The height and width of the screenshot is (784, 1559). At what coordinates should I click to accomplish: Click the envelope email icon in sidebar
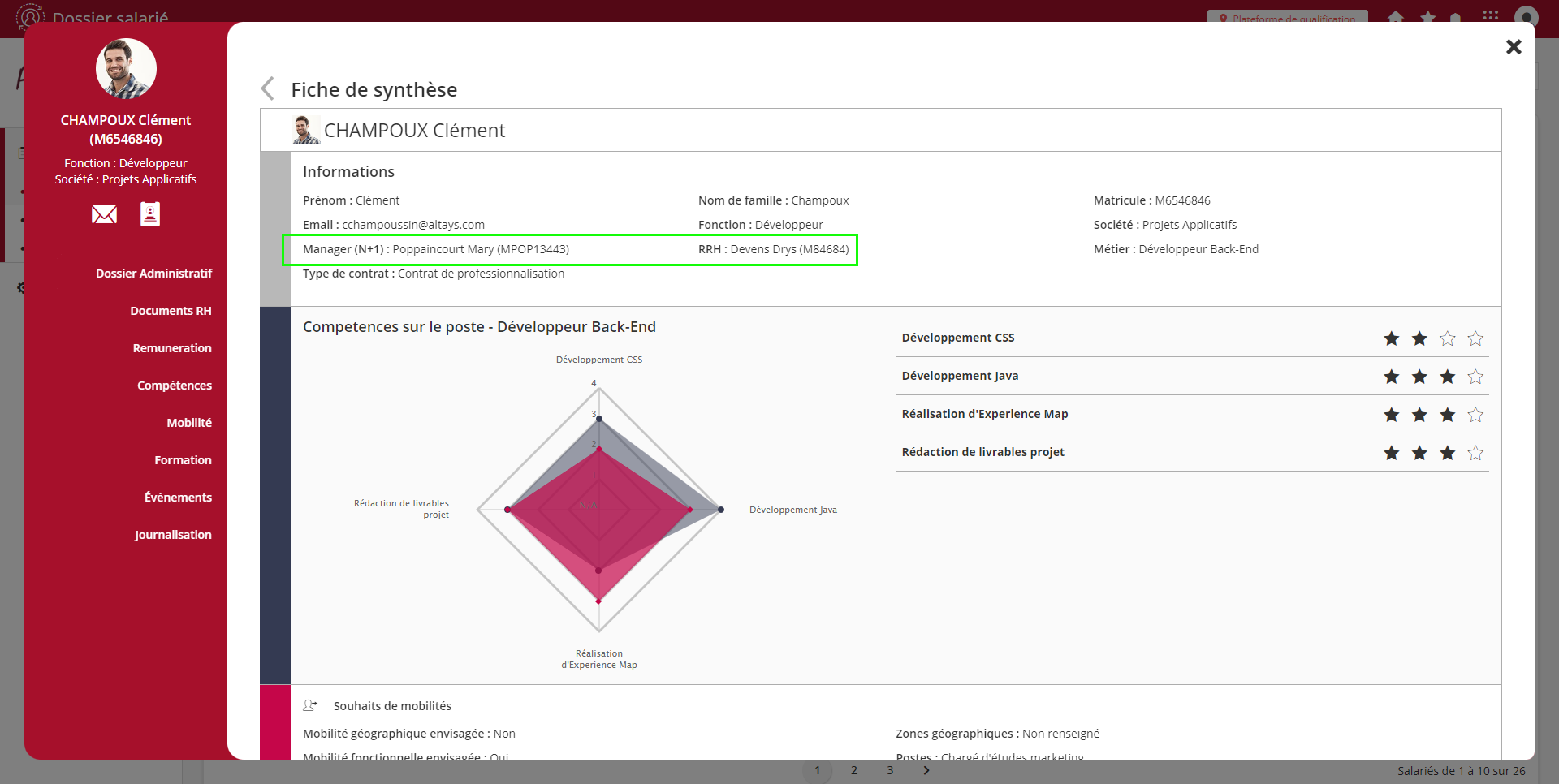(104, 214)
